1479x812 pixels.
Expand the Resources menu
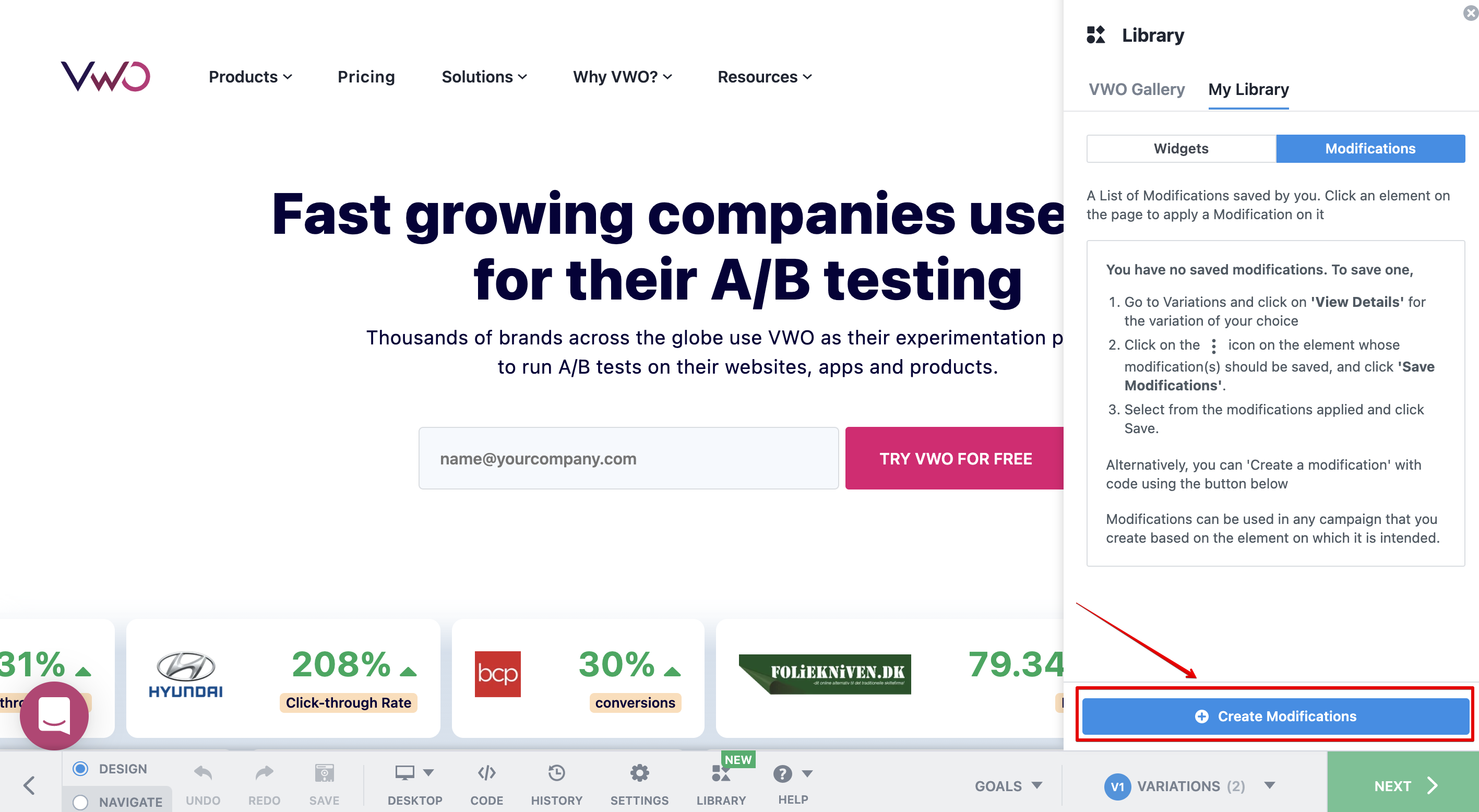pyautogui.click(x=765, y=76)
